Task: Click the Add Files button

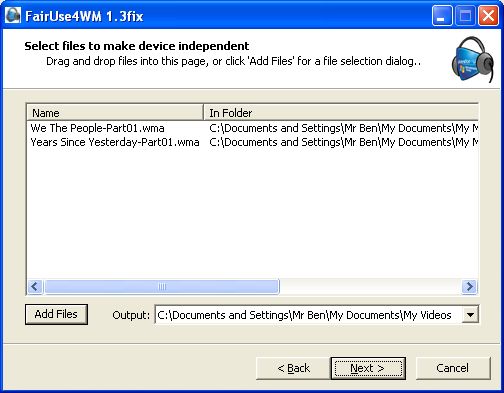Action: [x=56, y=314]
